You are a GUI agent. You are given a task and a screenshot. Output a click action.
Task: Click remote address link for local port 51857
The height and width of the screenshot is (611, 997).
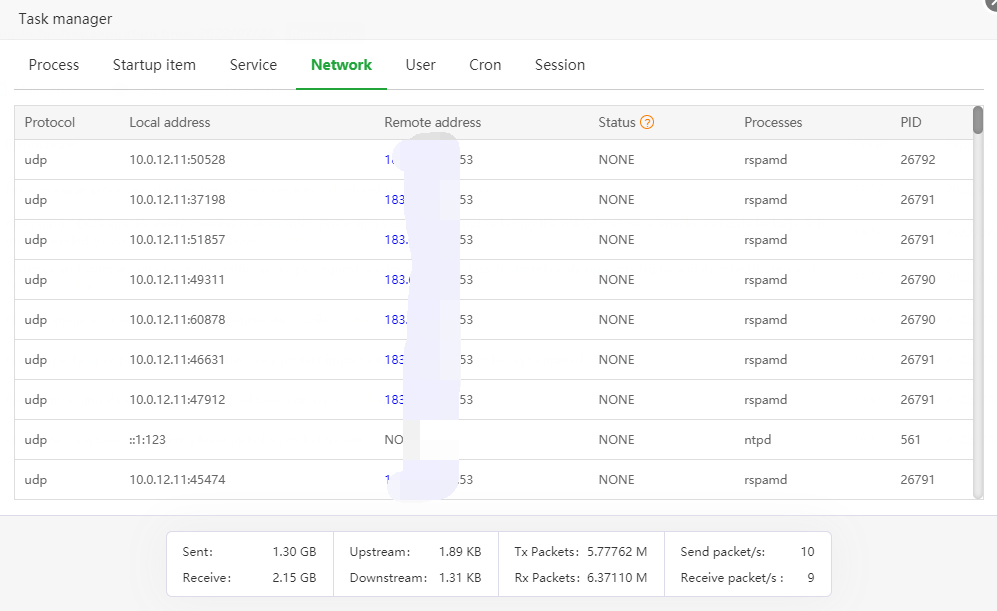pyautogui.click(x=395, y=240)
